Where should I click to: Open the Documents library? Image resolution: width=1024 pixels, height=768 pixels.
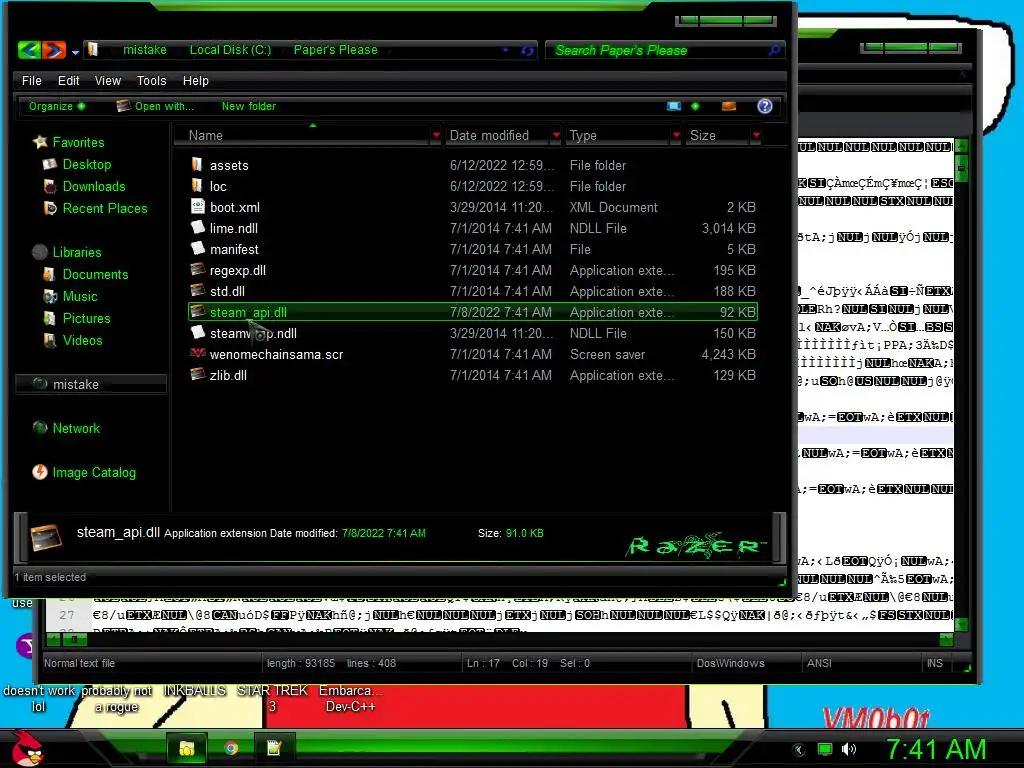pos(95,274)
